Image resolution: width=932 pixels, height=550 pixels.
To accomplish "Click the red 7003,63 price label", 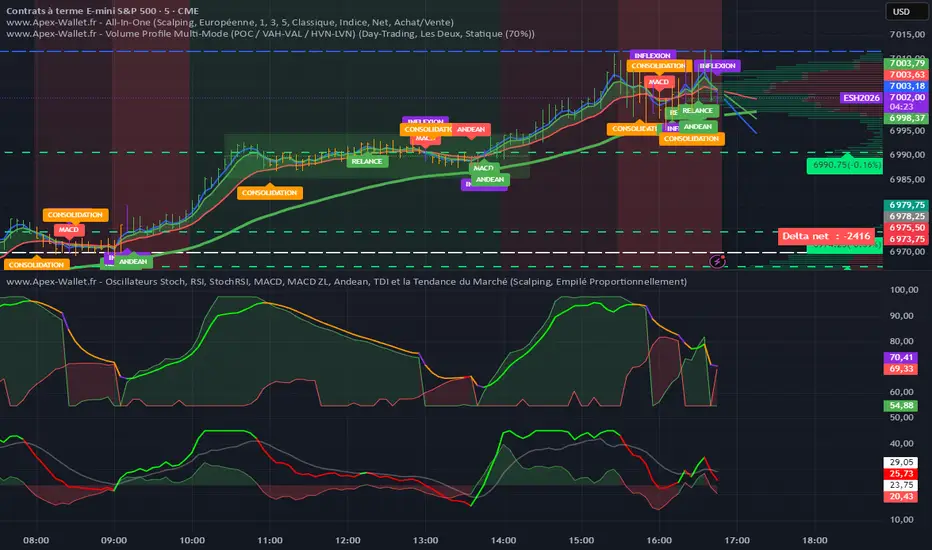I will [x=907, y=74].
